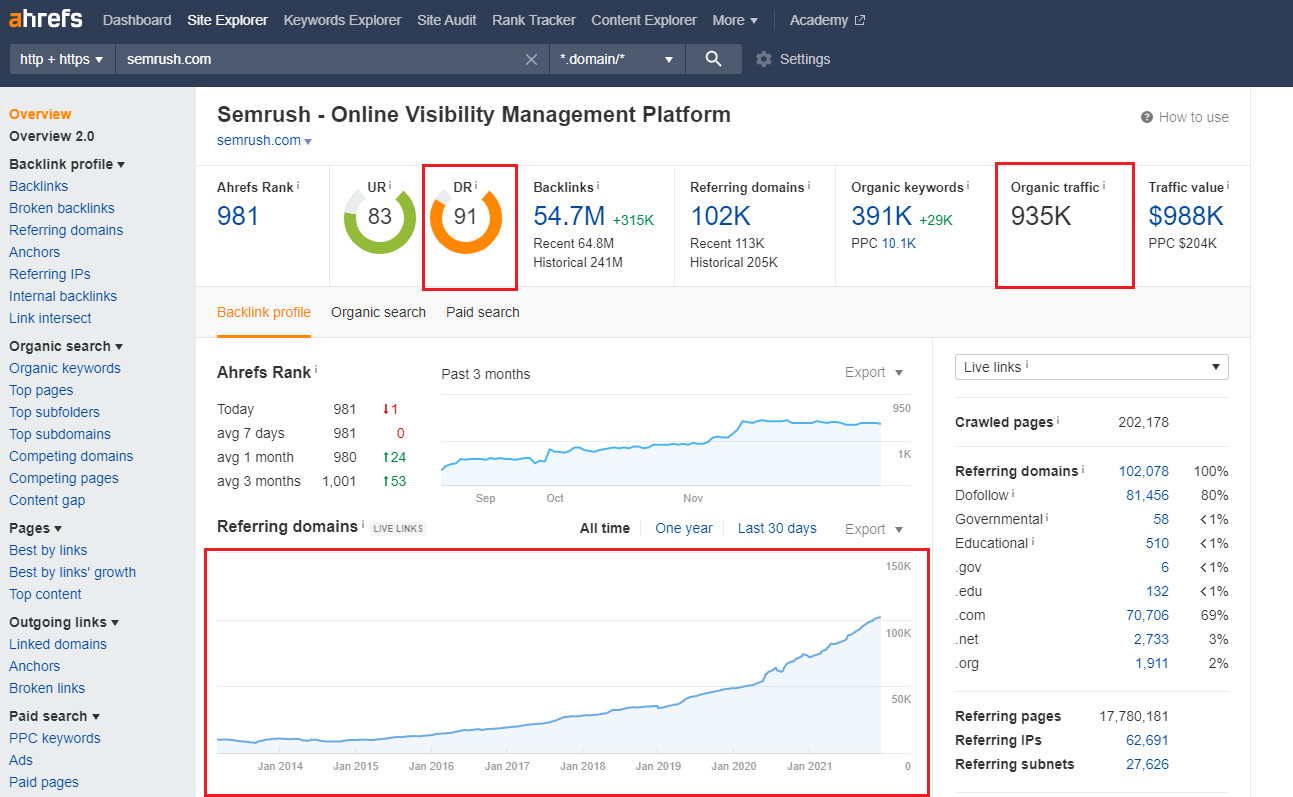Image resolution: width=1293 pixels, height=797 pixels.
Task: Click the info icon beside UR
Action: [390, 185]
